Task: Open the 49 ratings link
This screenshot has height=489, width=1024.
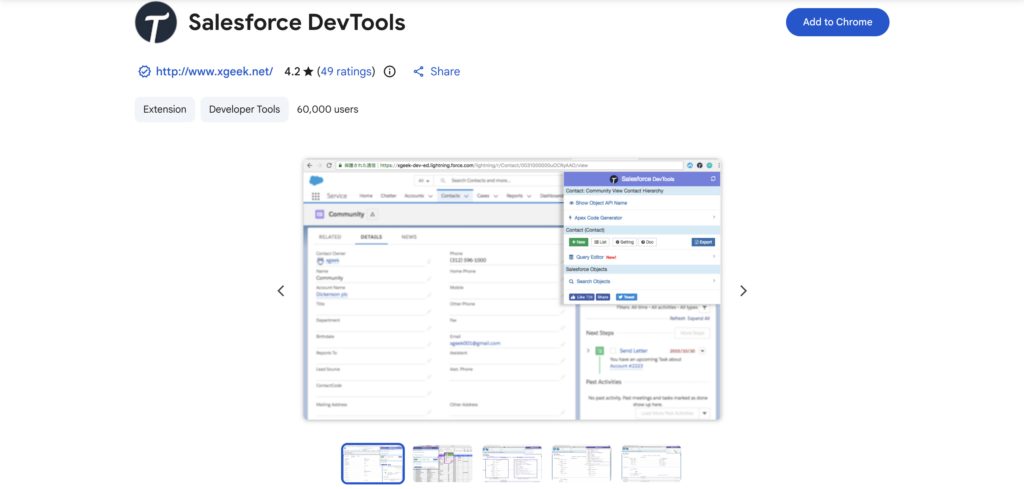Action: (x=346, y=72)
